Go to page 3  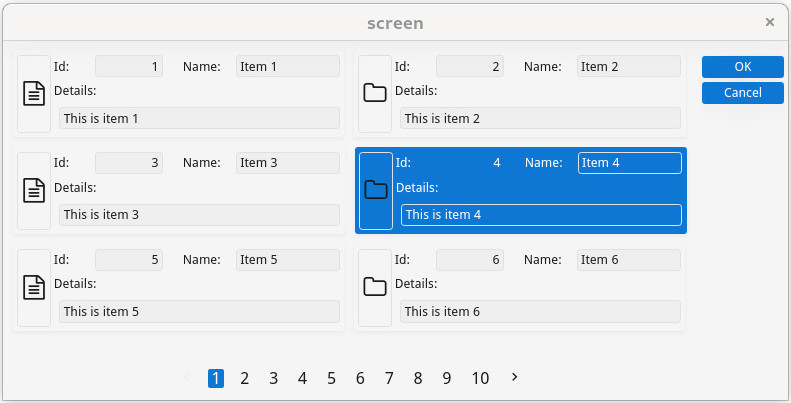[x=273, y=378]
